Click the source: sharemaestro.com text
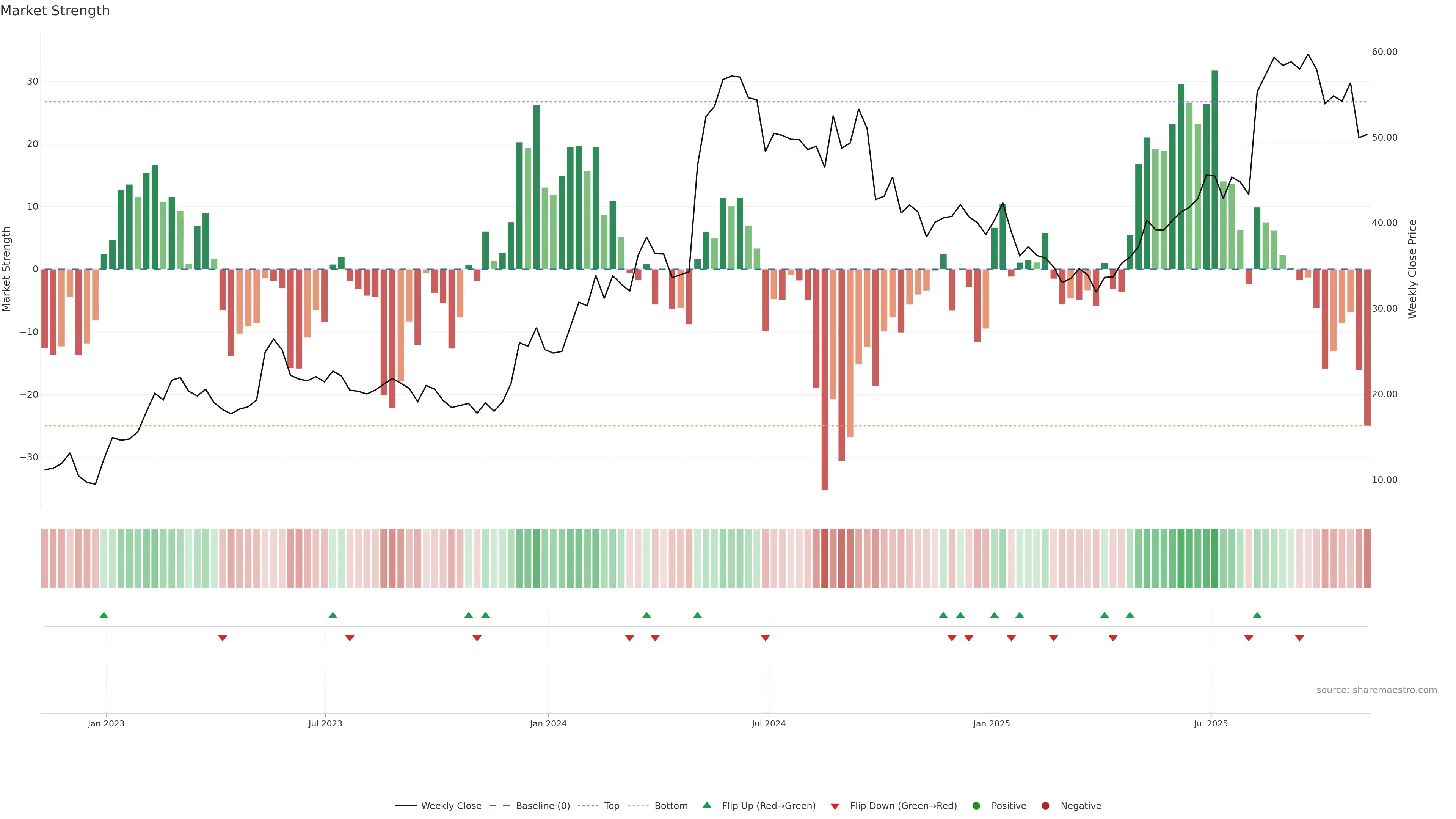This screenshot has width=1456, height=819. click(x=1376, y=690)
